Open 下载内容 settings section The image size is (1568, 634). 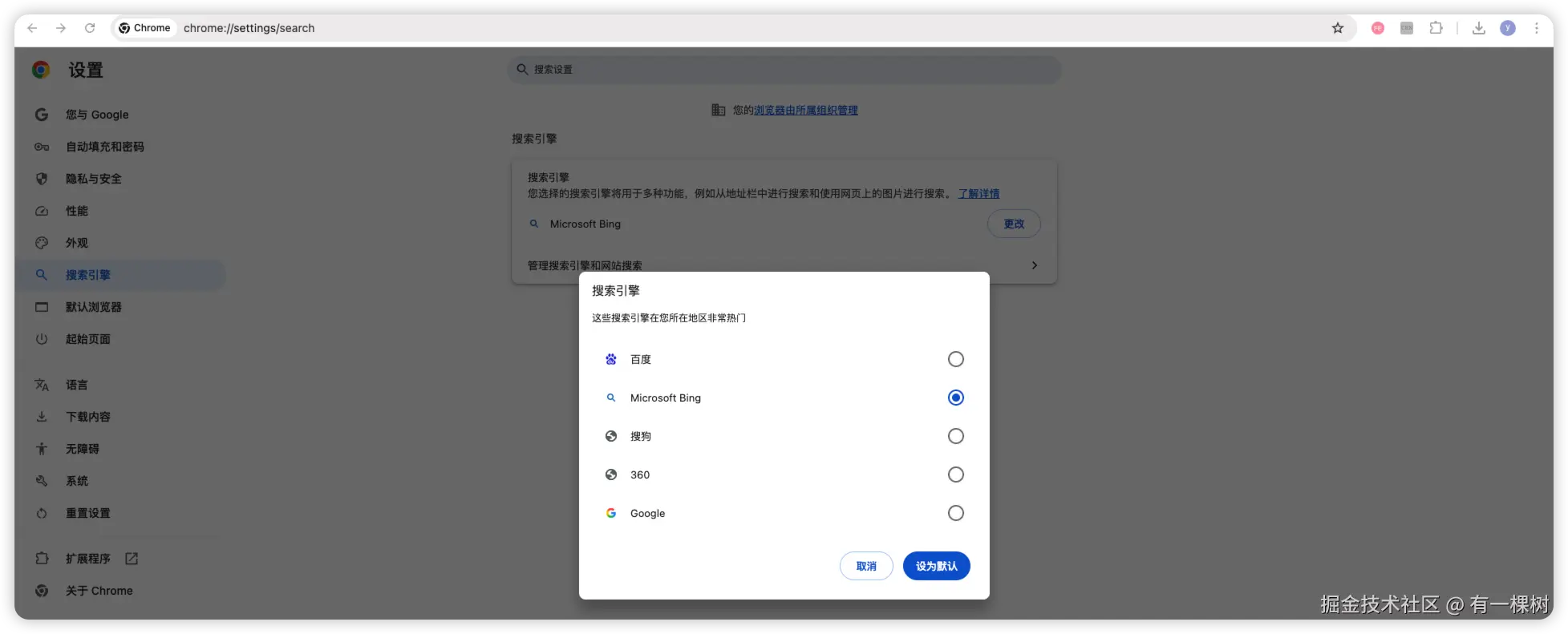pos(120,417)
